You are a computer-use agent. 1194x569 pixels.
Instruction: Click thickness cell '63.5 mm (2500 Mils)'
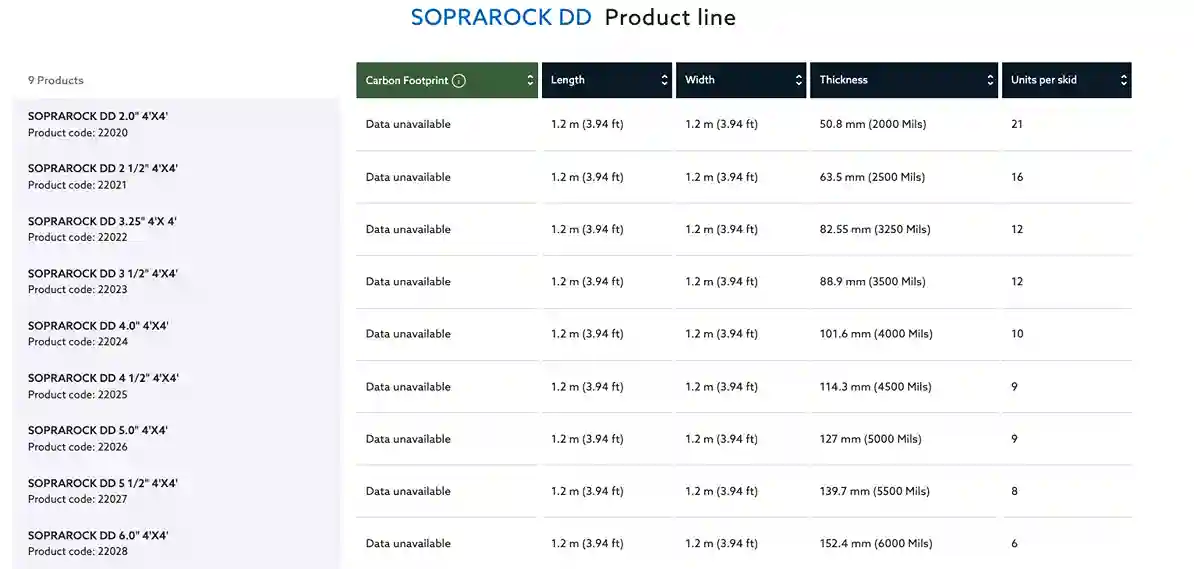point(873,177)
